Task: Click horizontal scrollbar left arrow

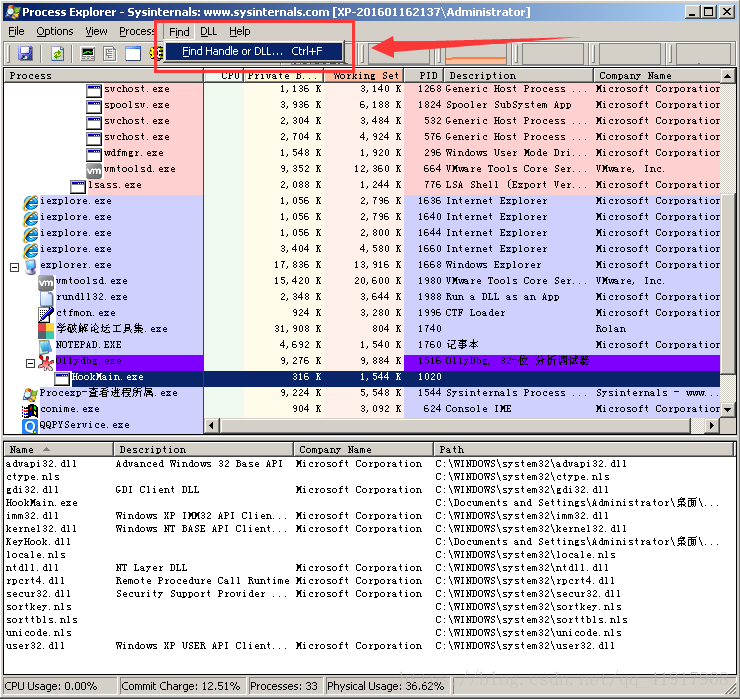Action: pyautogui.click(x=211, y=426)
